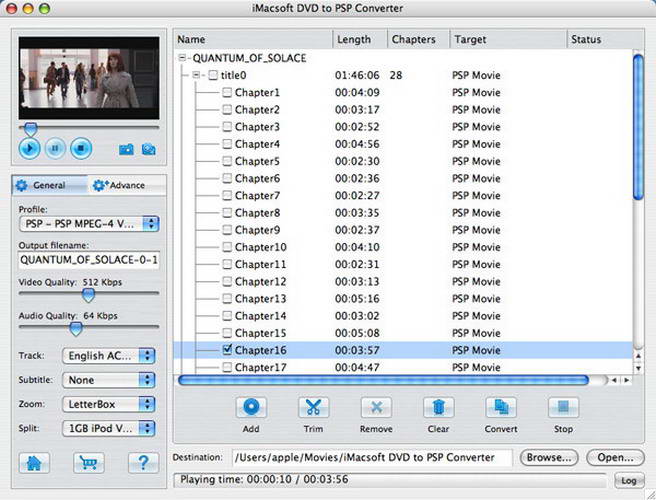Image resolution: width=656 pixels, height=500 pixels.
Task: Click the Video Quality slider handle
Action: (88, 295)
